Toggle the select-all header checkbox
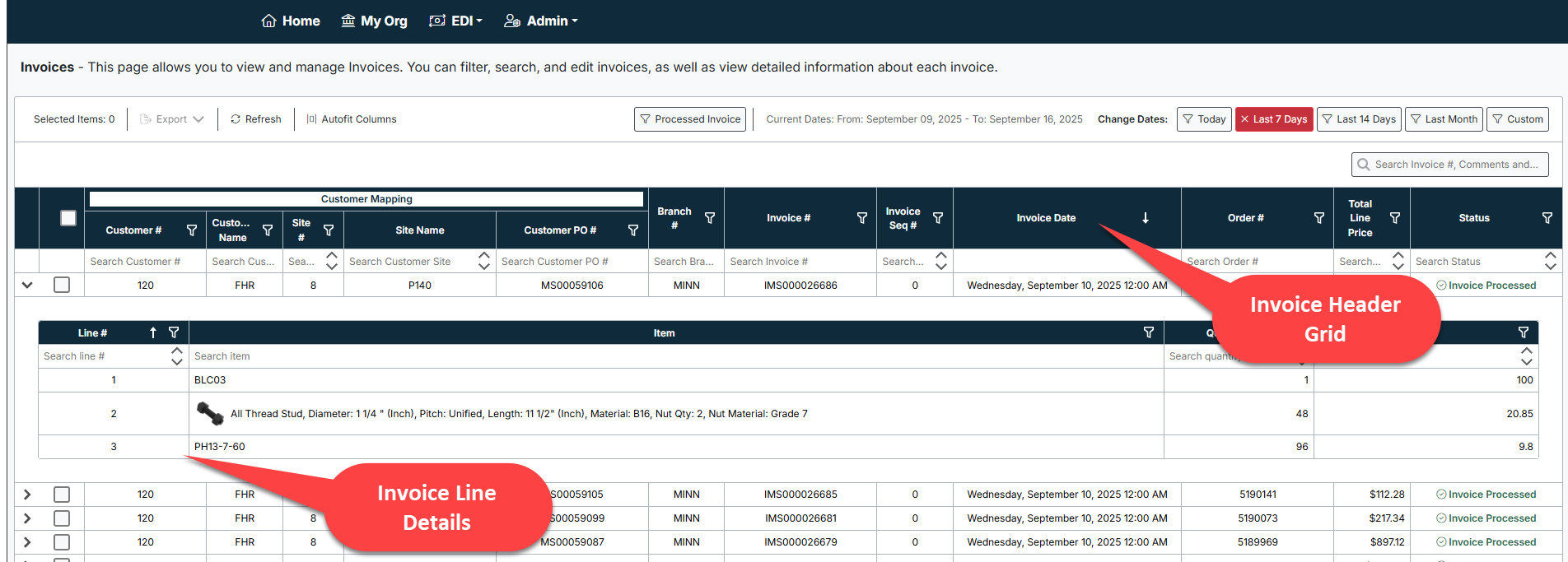This screenshot has height=562, width=1568. point(68,218)
